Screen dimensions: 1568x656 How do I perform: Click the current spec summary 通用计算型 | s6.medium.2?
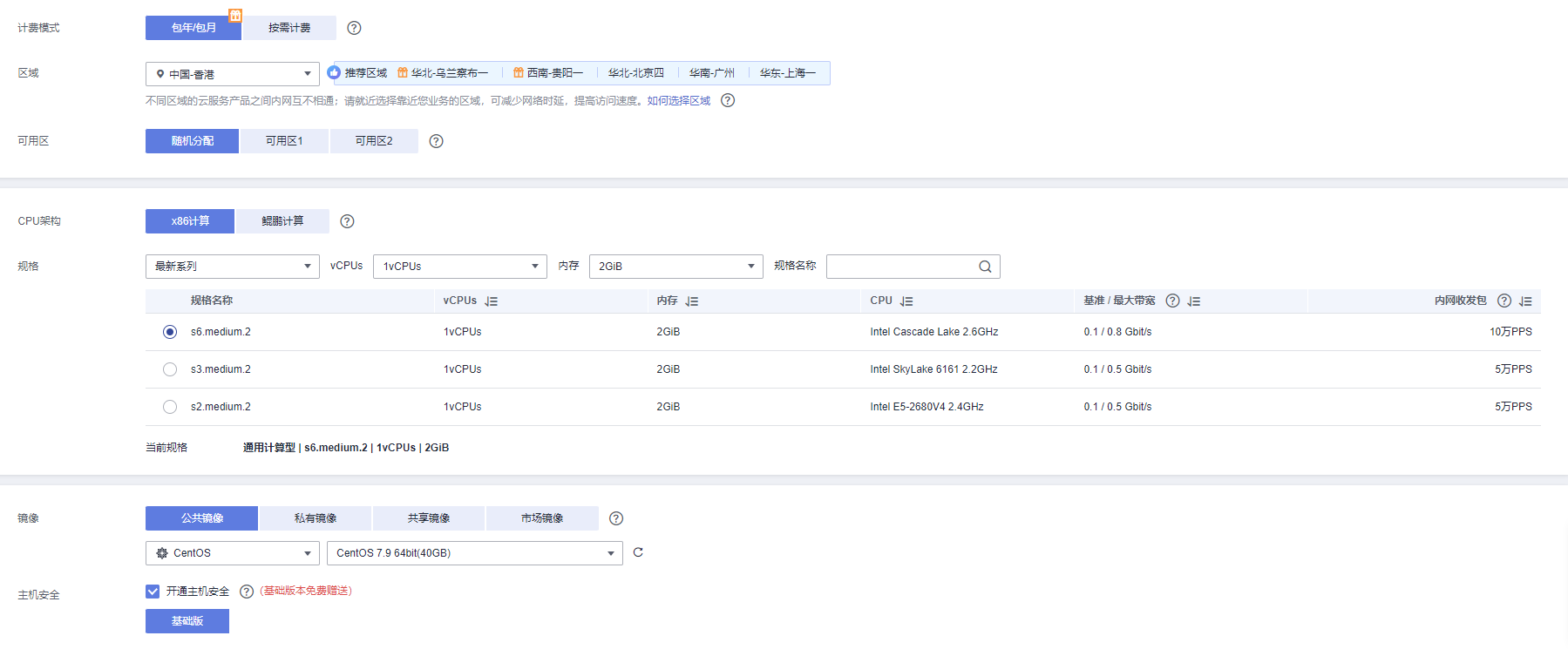[x=346, y=448]
